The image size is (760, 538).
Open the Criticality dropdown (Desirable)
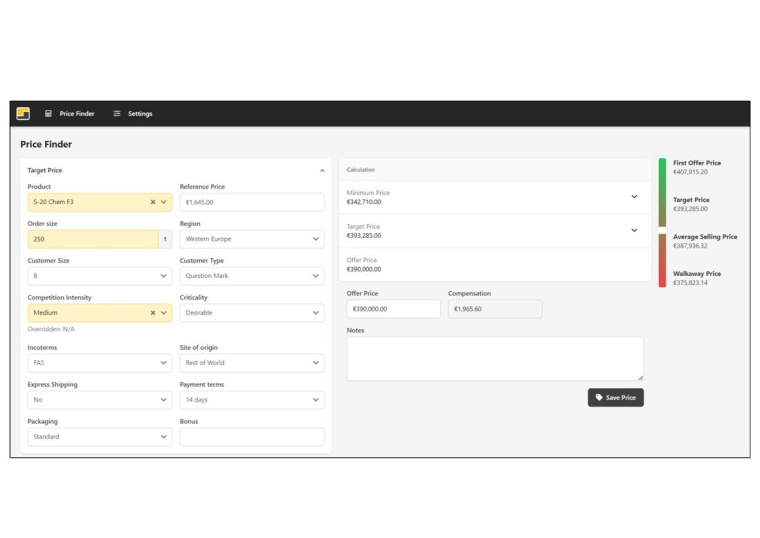tap(252, 313)
